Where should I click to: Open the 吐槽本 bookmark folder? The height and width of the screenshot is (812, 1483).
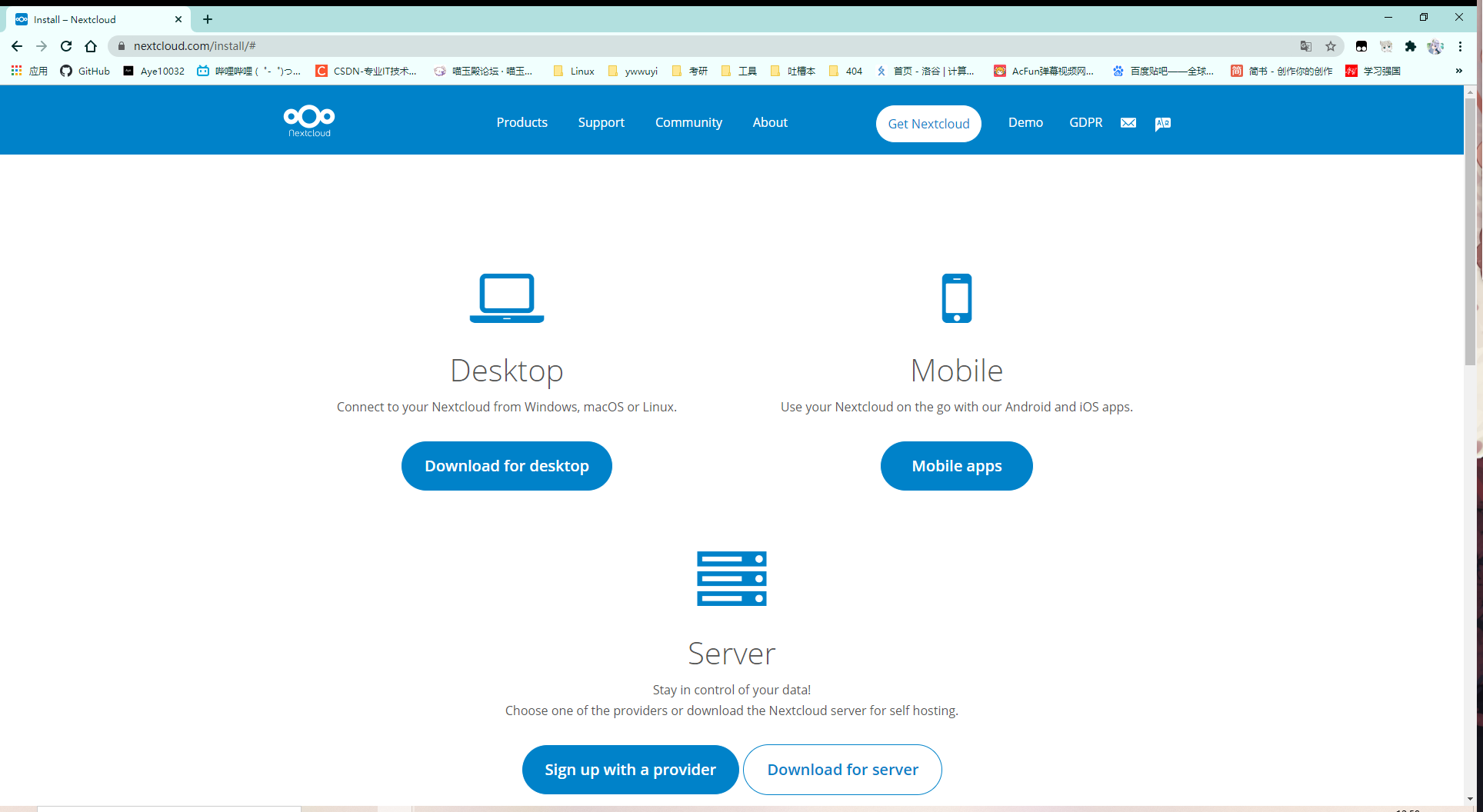(x=793, y=71)
